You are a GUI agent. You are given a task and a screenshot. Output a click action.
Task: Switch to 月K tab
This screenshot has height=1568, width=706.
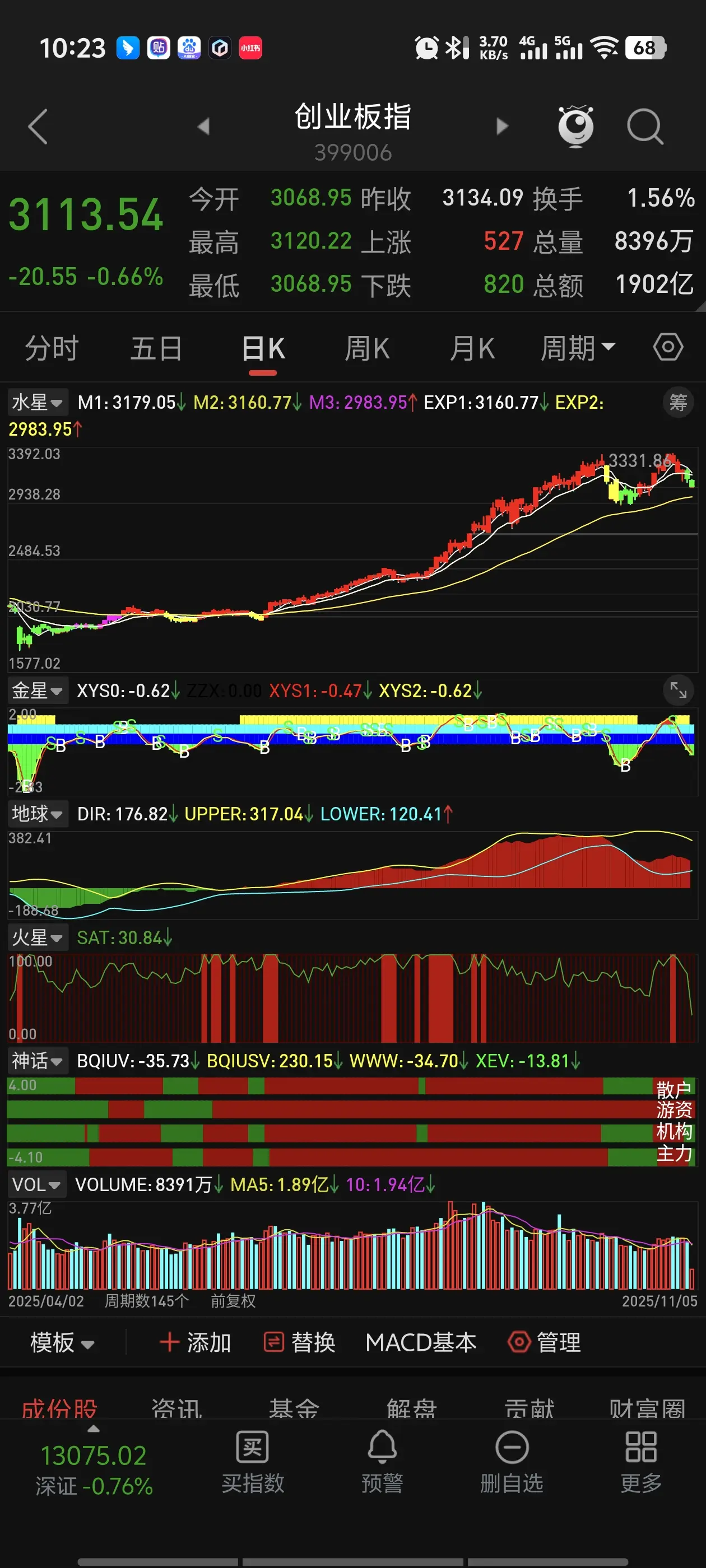click(472, 349)
